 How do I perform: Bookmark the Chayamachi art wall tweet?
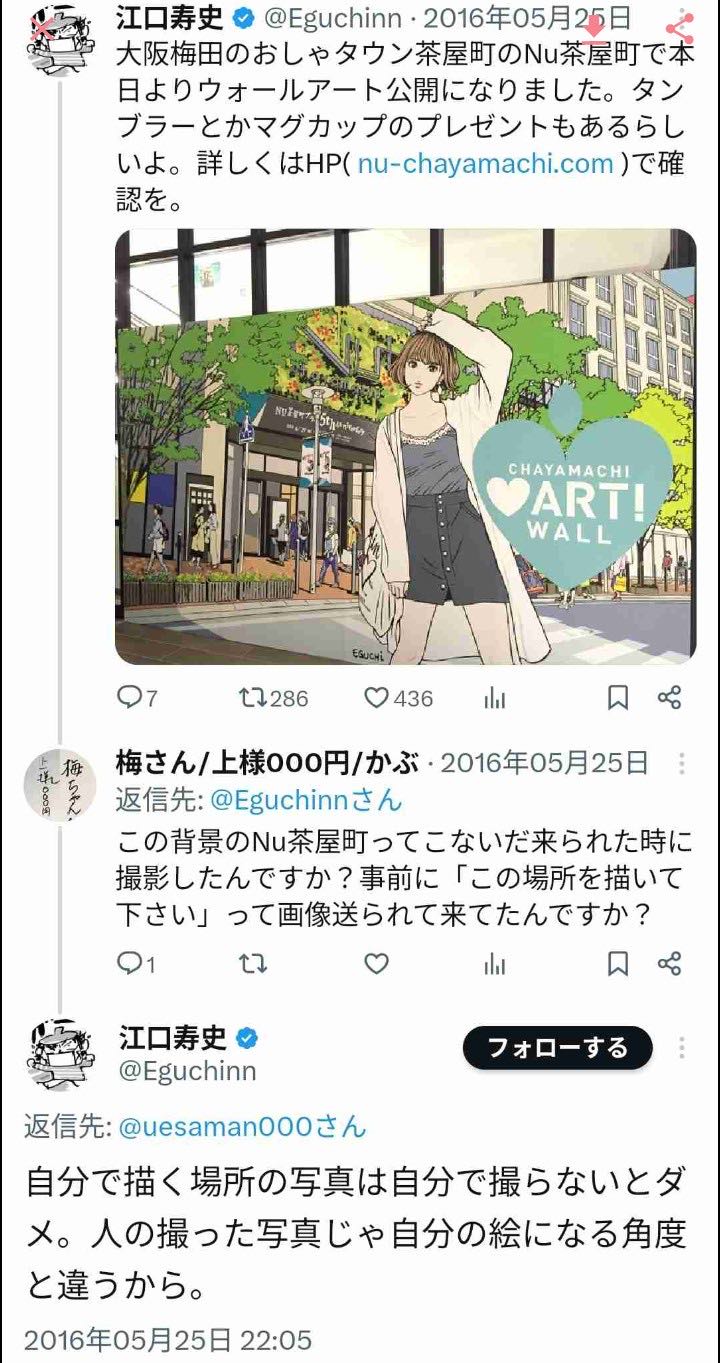point(619,698)
